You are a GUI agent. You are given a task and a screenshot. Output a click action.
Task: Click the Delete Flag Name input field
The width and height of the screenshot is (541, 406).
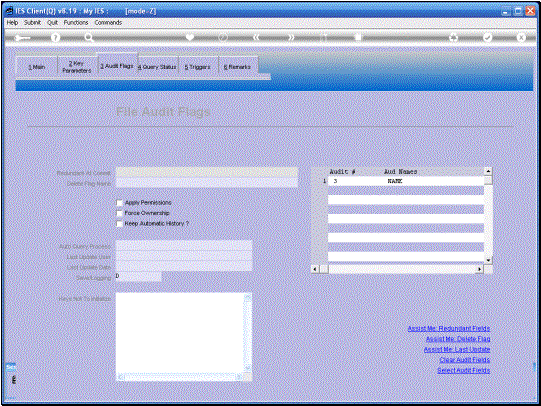coord(207,183)
